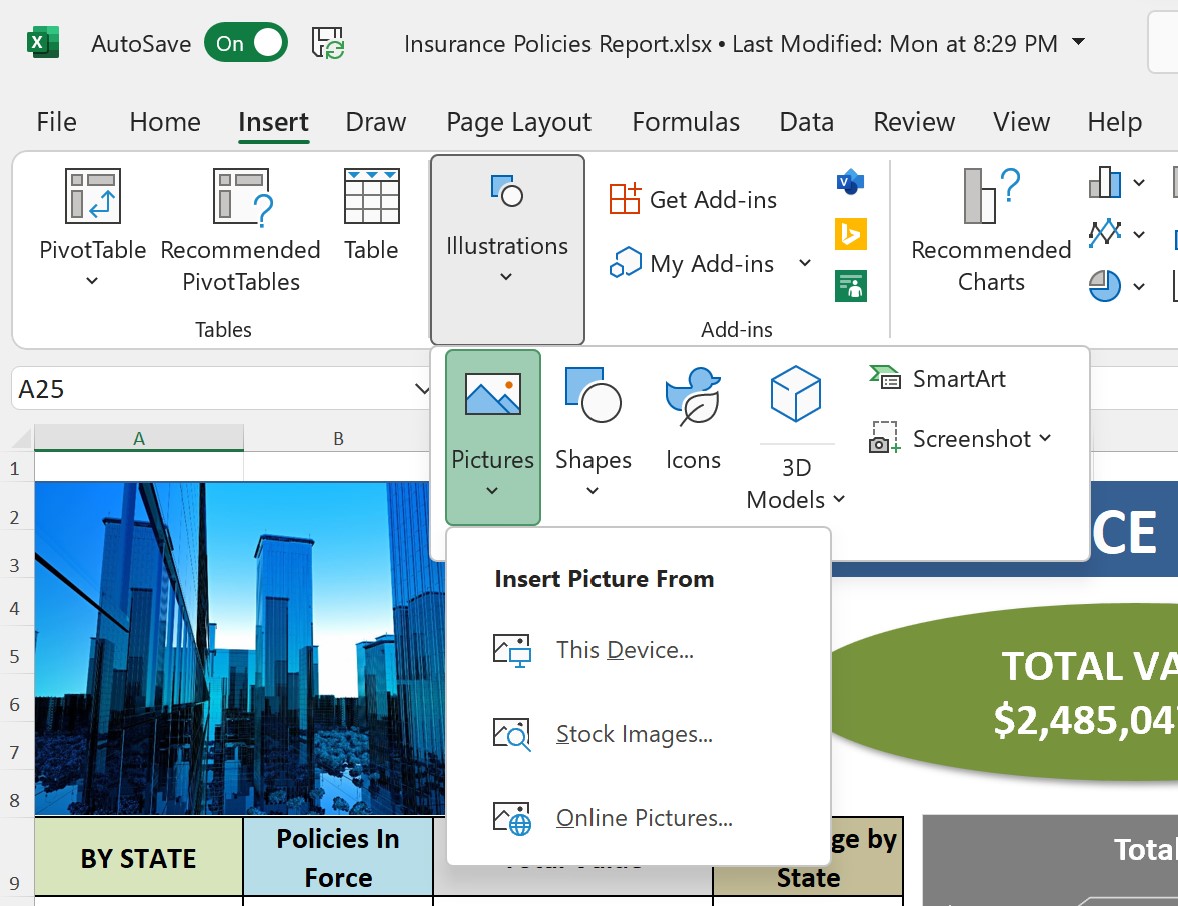
Task: Switch to the Page Layout tab
Action: pyautogui.click(x=518, y=122)
